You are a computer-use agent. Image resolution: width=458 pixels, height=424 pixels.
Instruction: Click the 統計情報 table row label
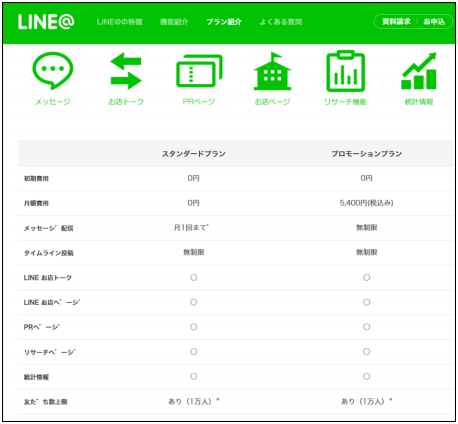click(x=36, y=377)
